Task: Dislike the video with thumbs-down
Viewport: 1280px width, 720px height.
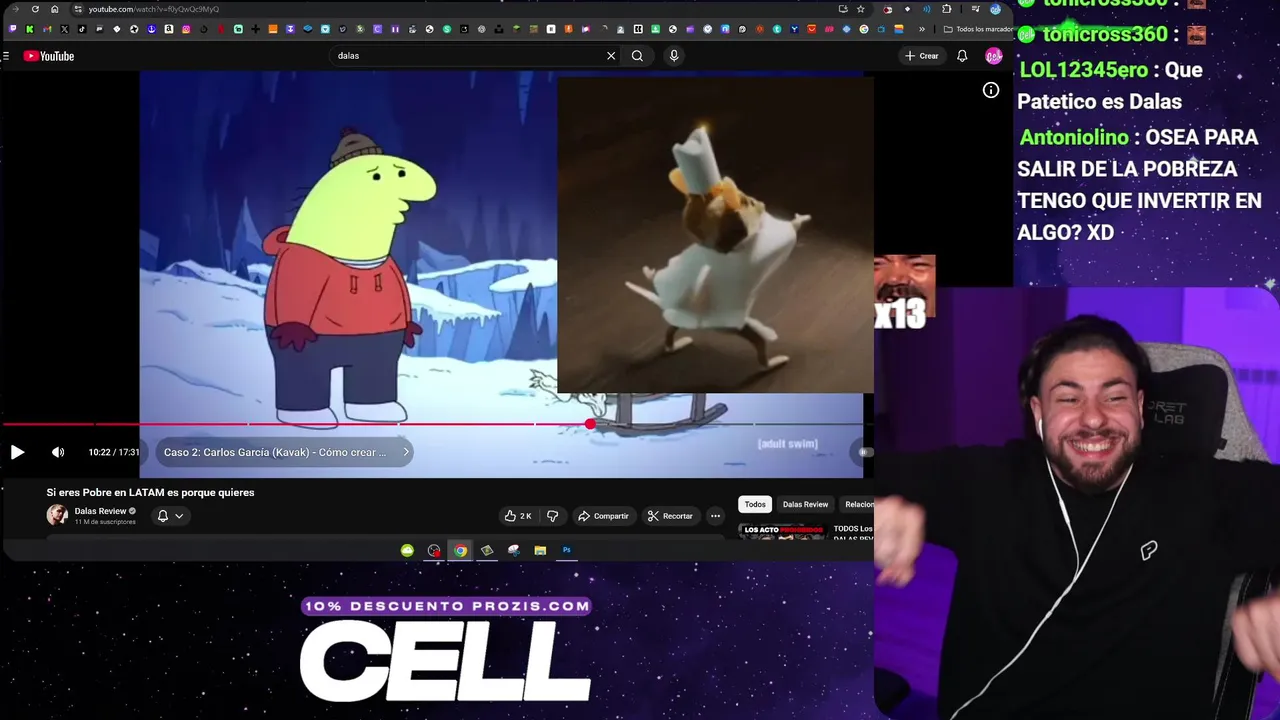Action: pyautogui.click(x=552, y=516)
